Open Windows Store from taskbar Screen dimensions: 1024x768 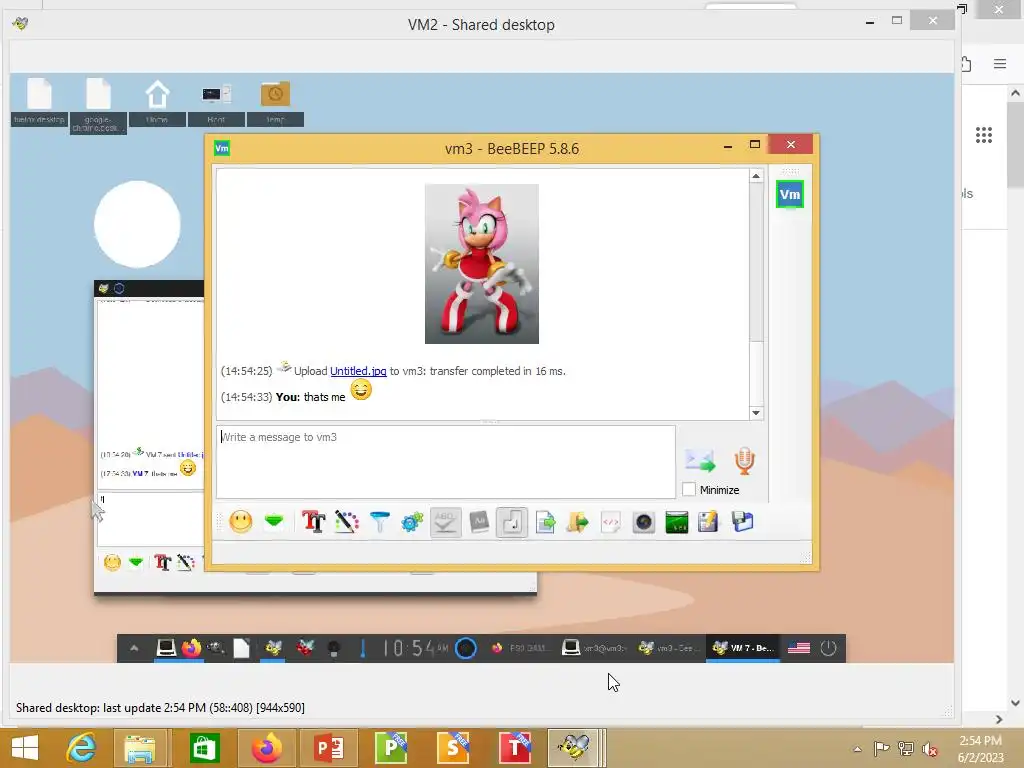(204, 748)
